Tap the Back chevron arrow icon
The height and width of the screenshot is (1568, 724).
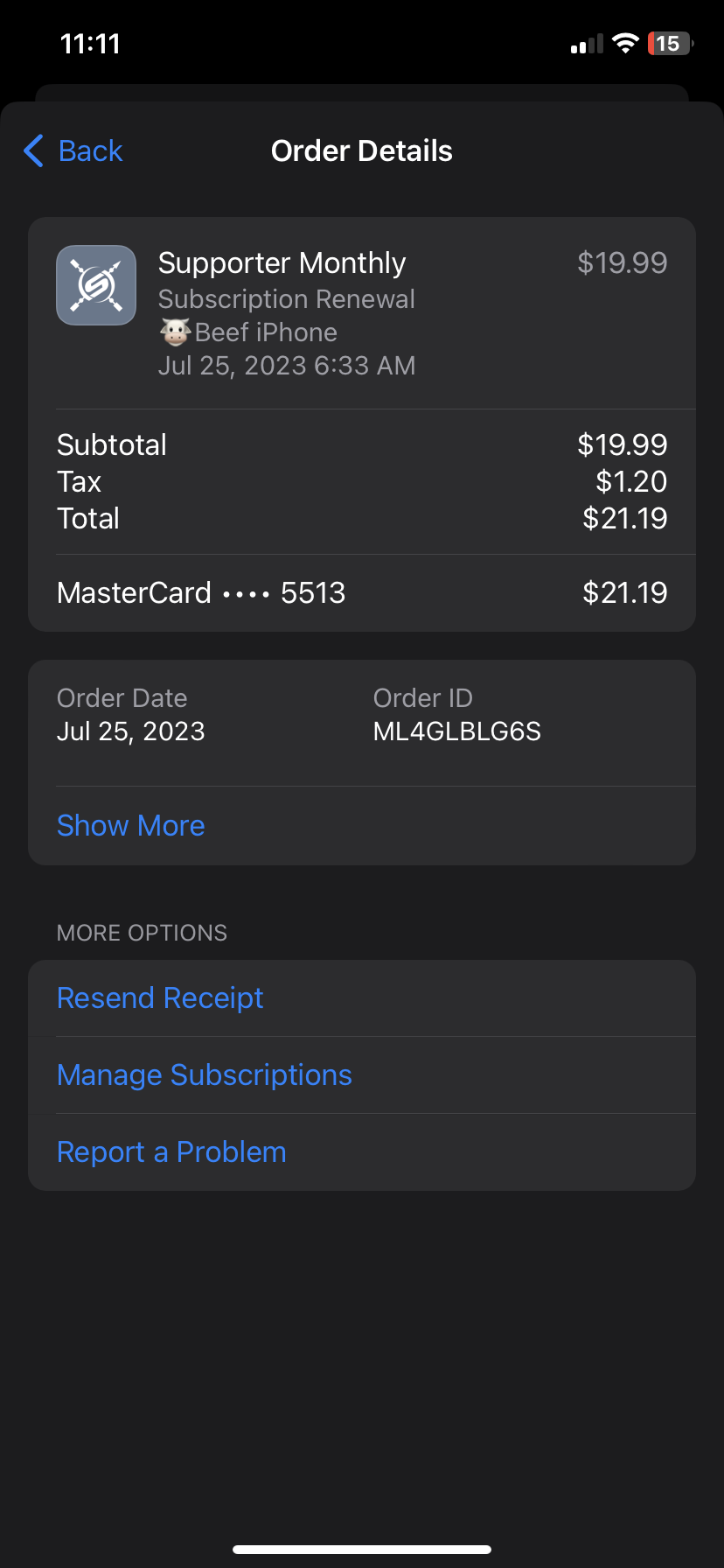pyautogui.click(x=34, y=150)
